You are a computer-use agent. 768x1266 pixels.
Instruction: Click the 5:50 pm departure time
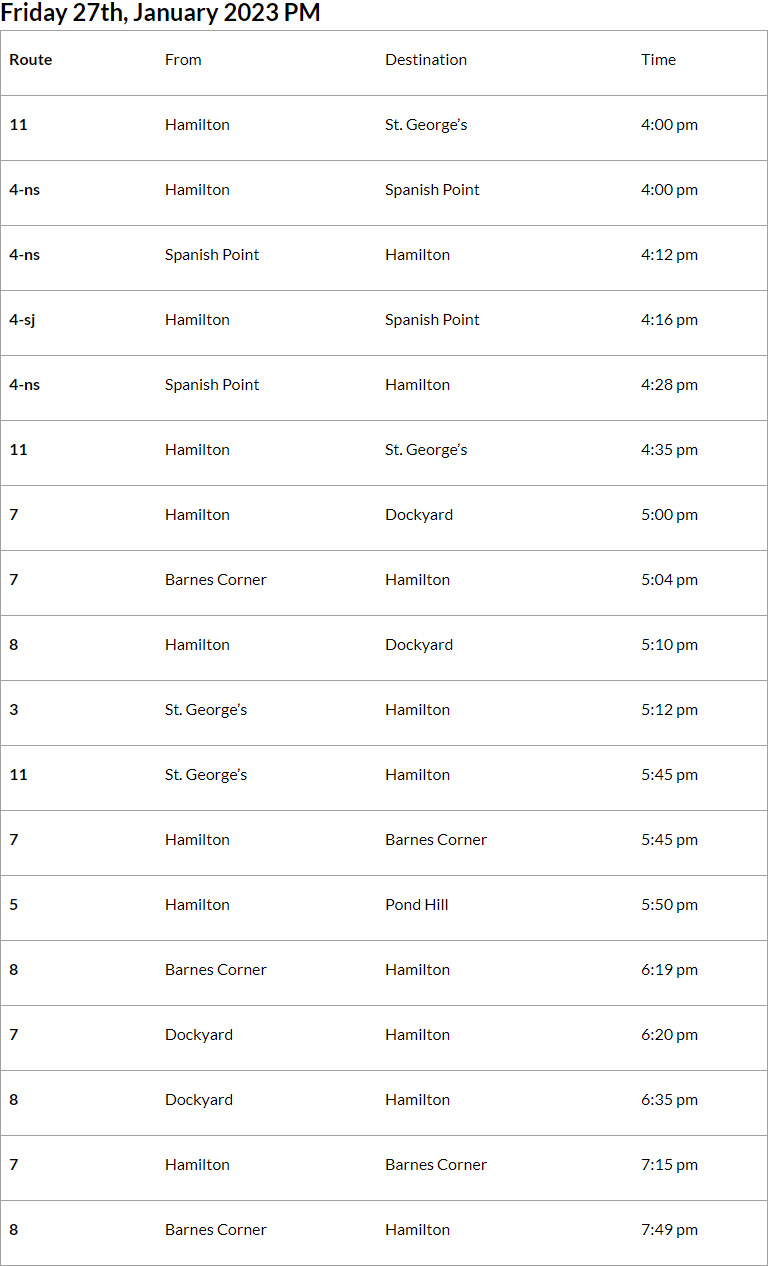(669, 905)
